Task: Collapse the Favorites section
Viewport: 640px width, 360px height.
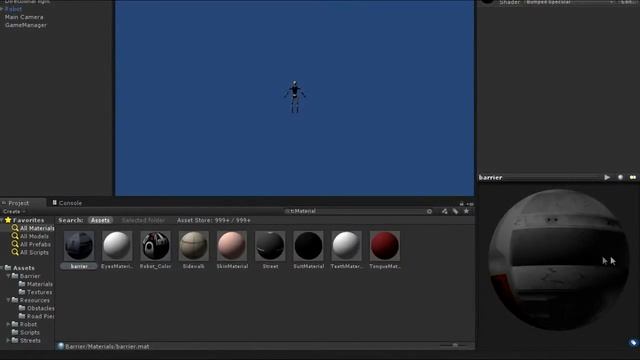Action: (2, 220)
